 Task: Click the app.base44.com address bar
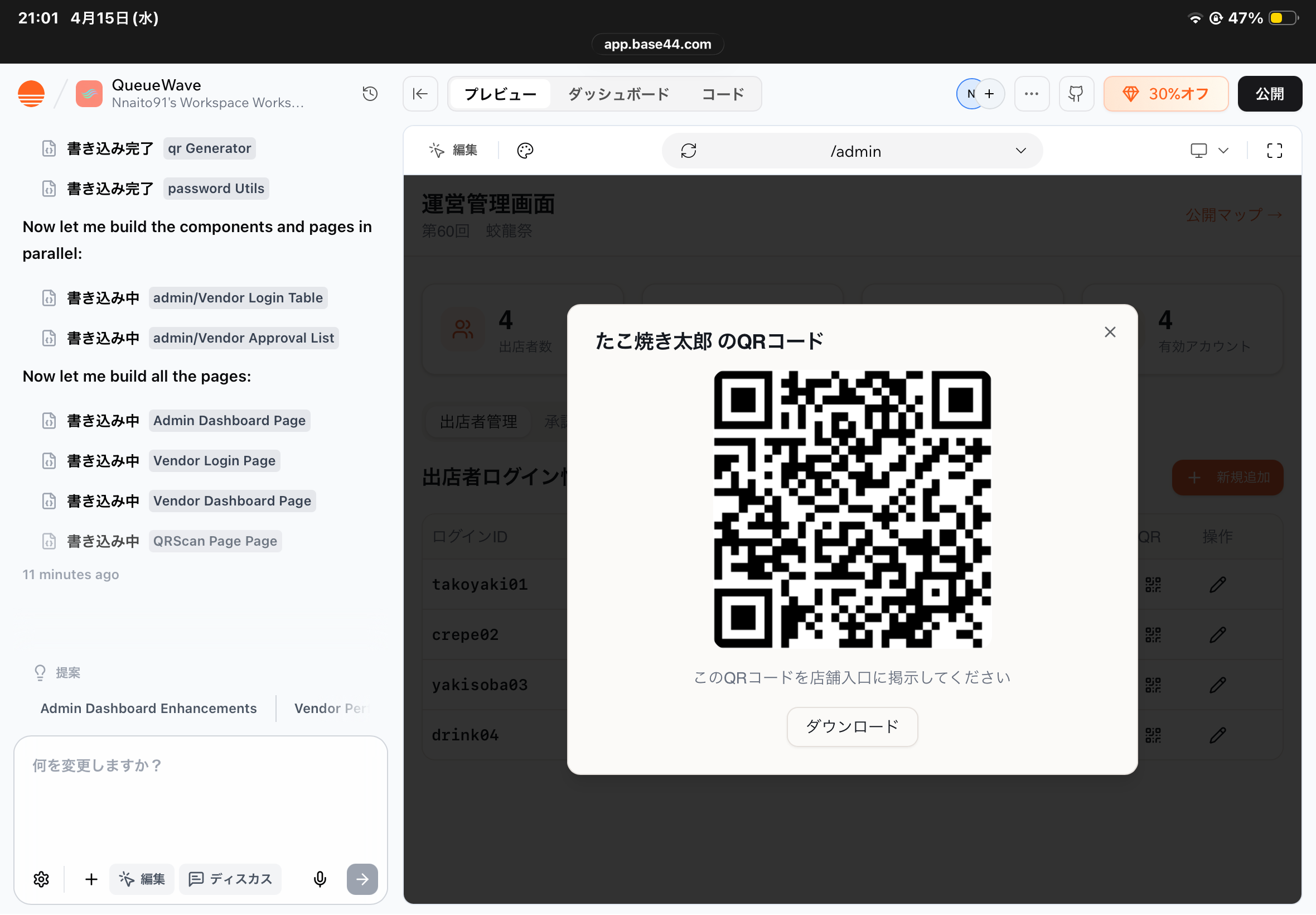pyautogui.click(x=657, y=44)
